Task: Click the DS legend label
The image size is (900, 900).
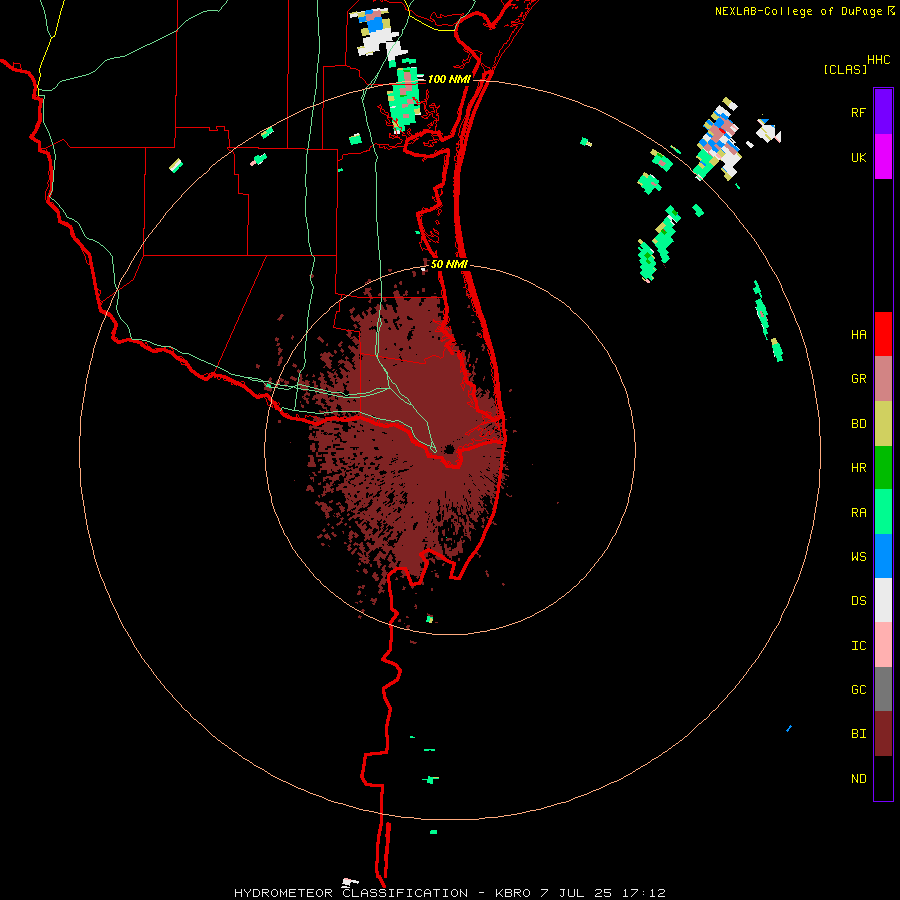Action: 858,601
